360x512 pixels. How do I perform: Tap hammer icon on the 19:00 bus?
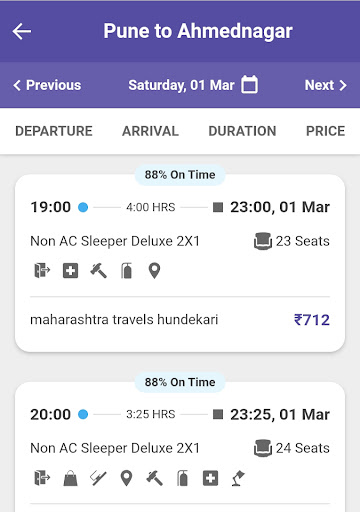98,270
